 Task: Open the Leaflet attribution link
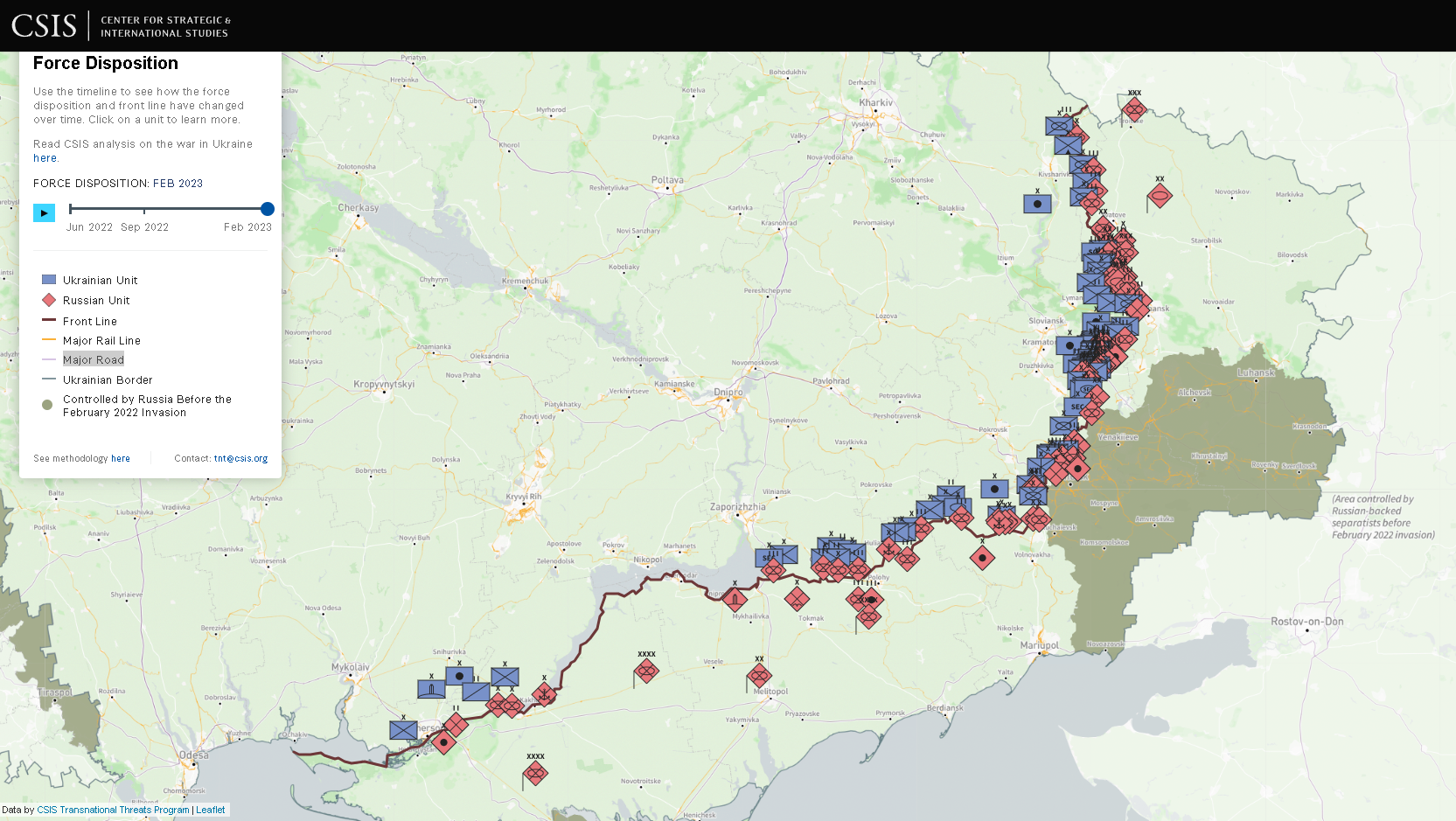pyautogui.click(x=210, y=810)
